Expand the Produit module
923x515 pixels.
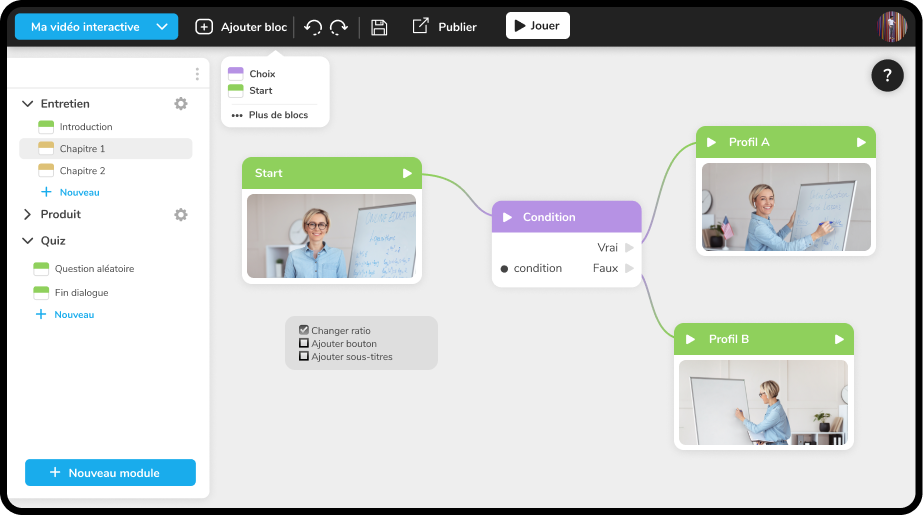point(27,215)
